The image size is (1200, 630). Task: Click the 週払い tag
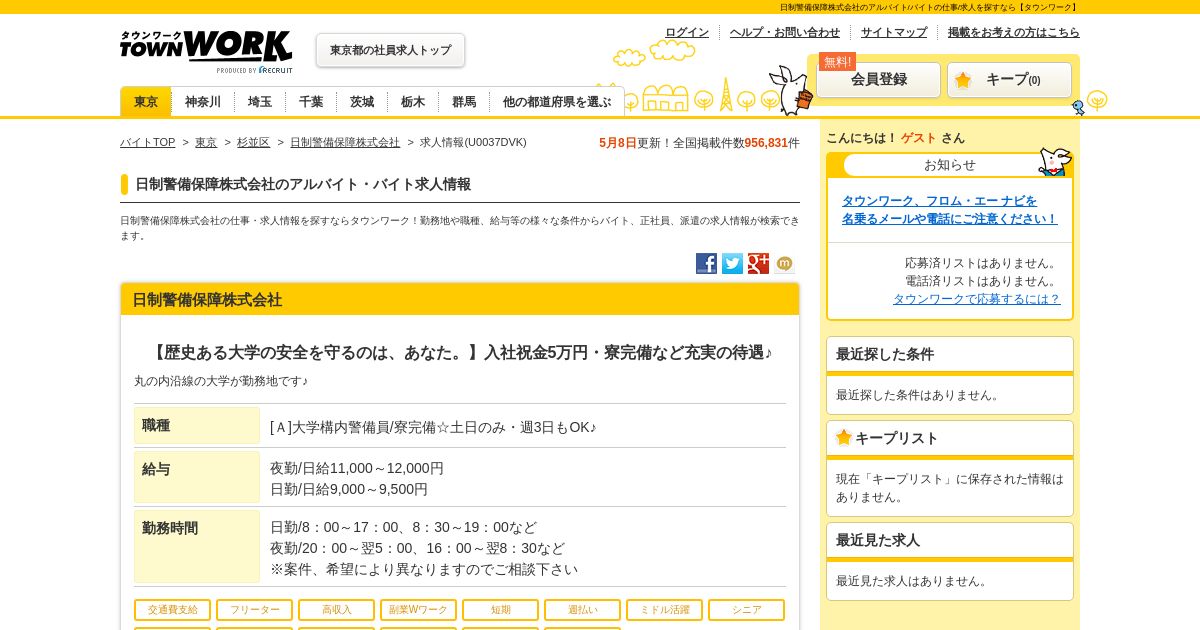click(582, 610)
